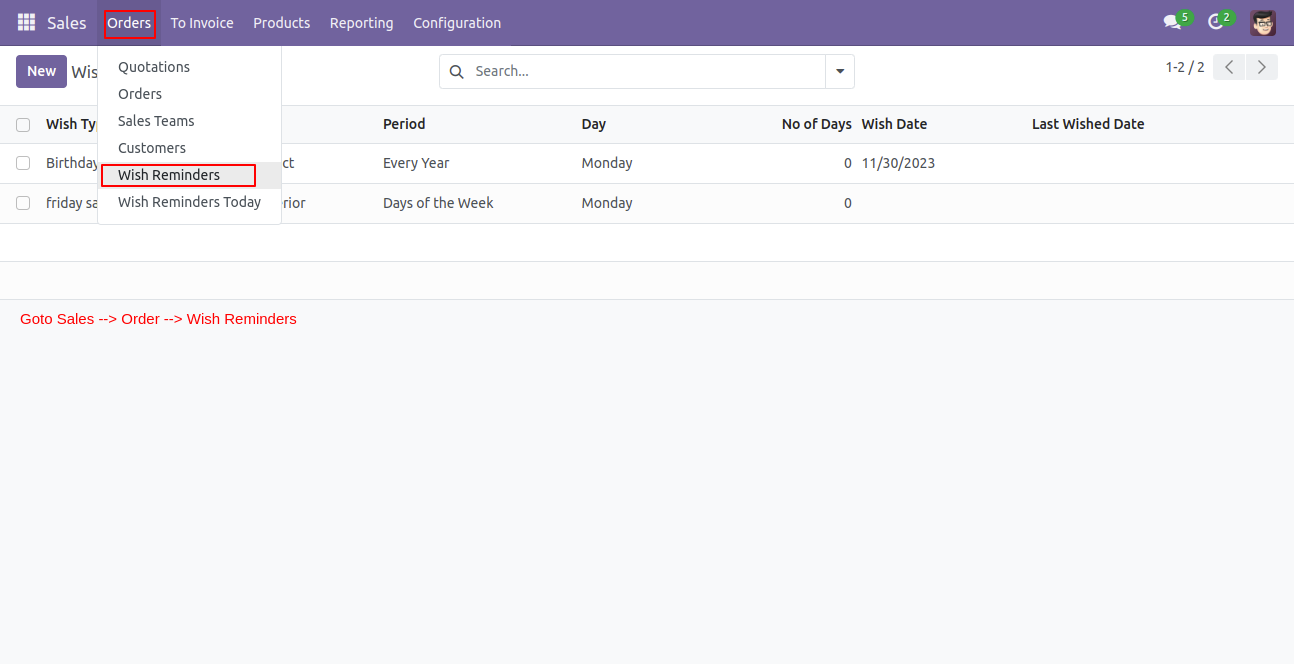
Task: Click the search magnifier icon
Action: tap(457, 71)
